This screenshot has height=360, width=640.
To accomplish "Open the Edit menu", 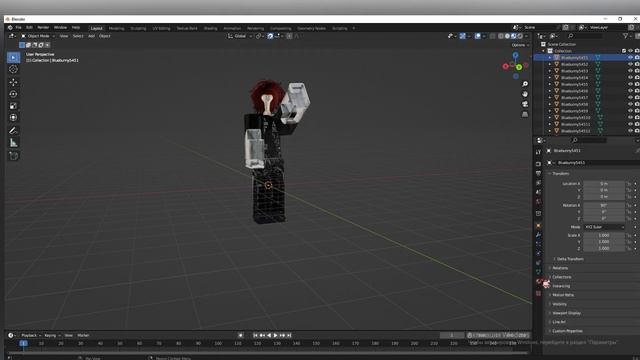I will (29, 28).
